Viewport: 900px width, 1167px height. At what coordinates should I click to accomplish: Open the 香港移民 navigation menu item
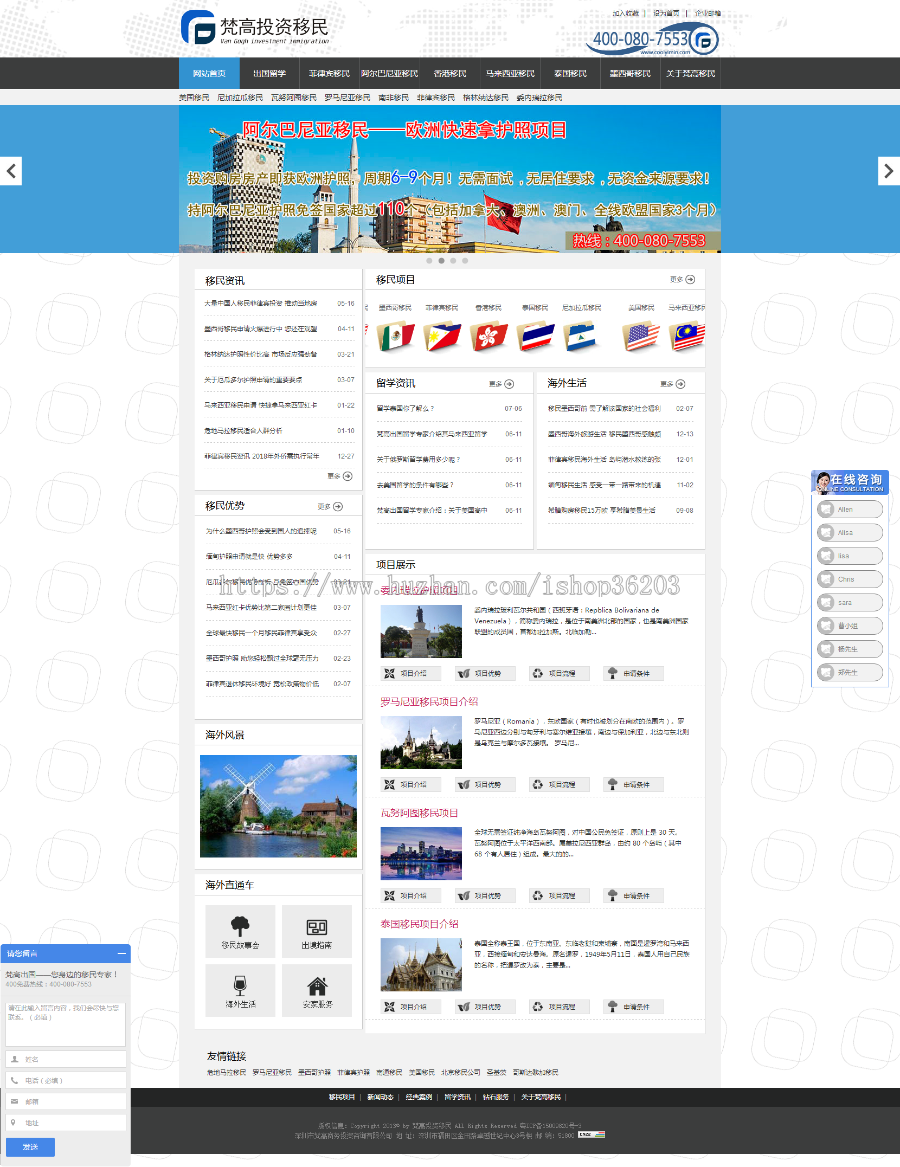coord(449,74)
